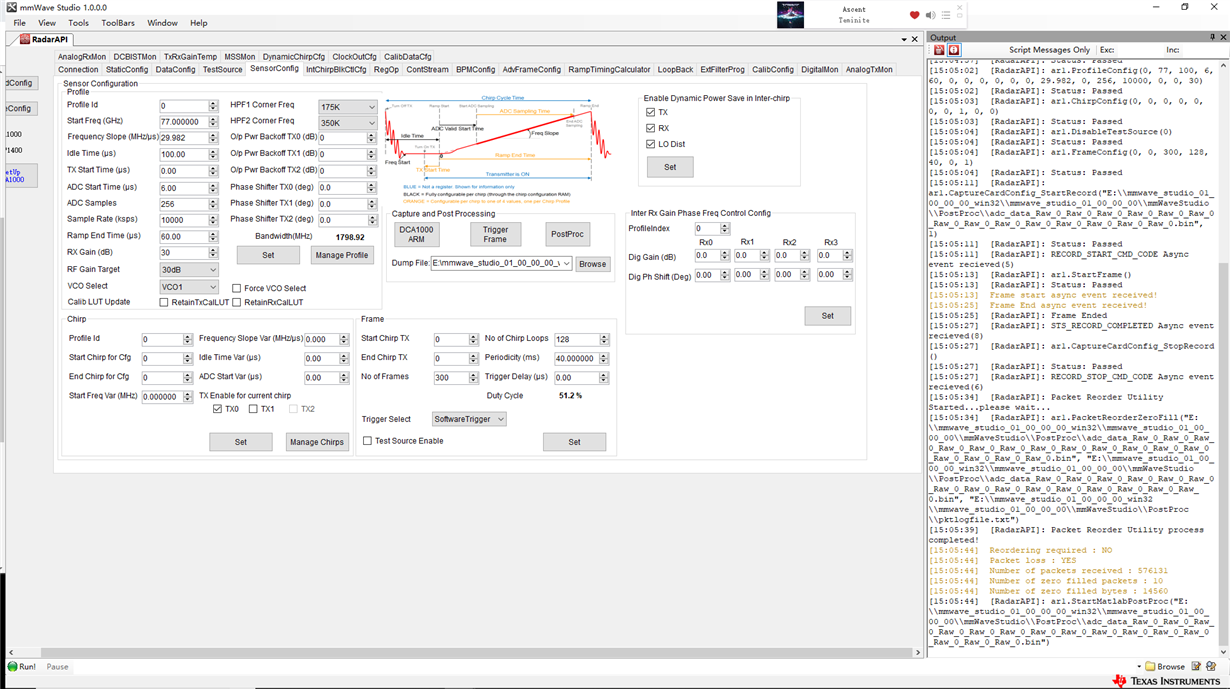Switch to the RampTimingCalculator tab
1230x689 pixels.
(609, 70)
